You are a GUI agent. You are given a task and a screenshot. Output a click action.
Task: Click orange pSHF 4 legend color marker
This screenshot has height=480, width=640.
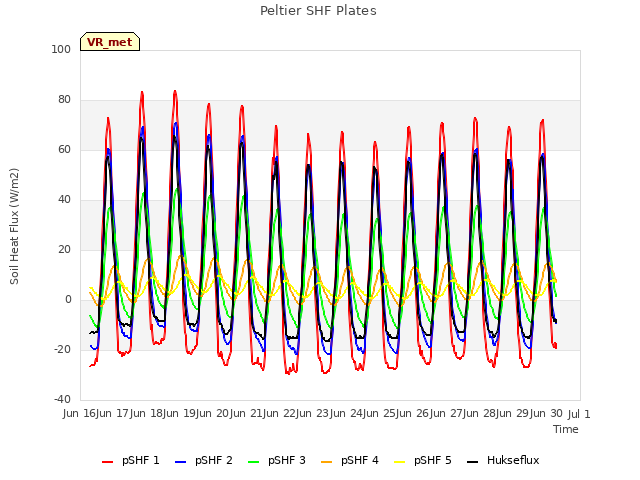click(327, 462)
